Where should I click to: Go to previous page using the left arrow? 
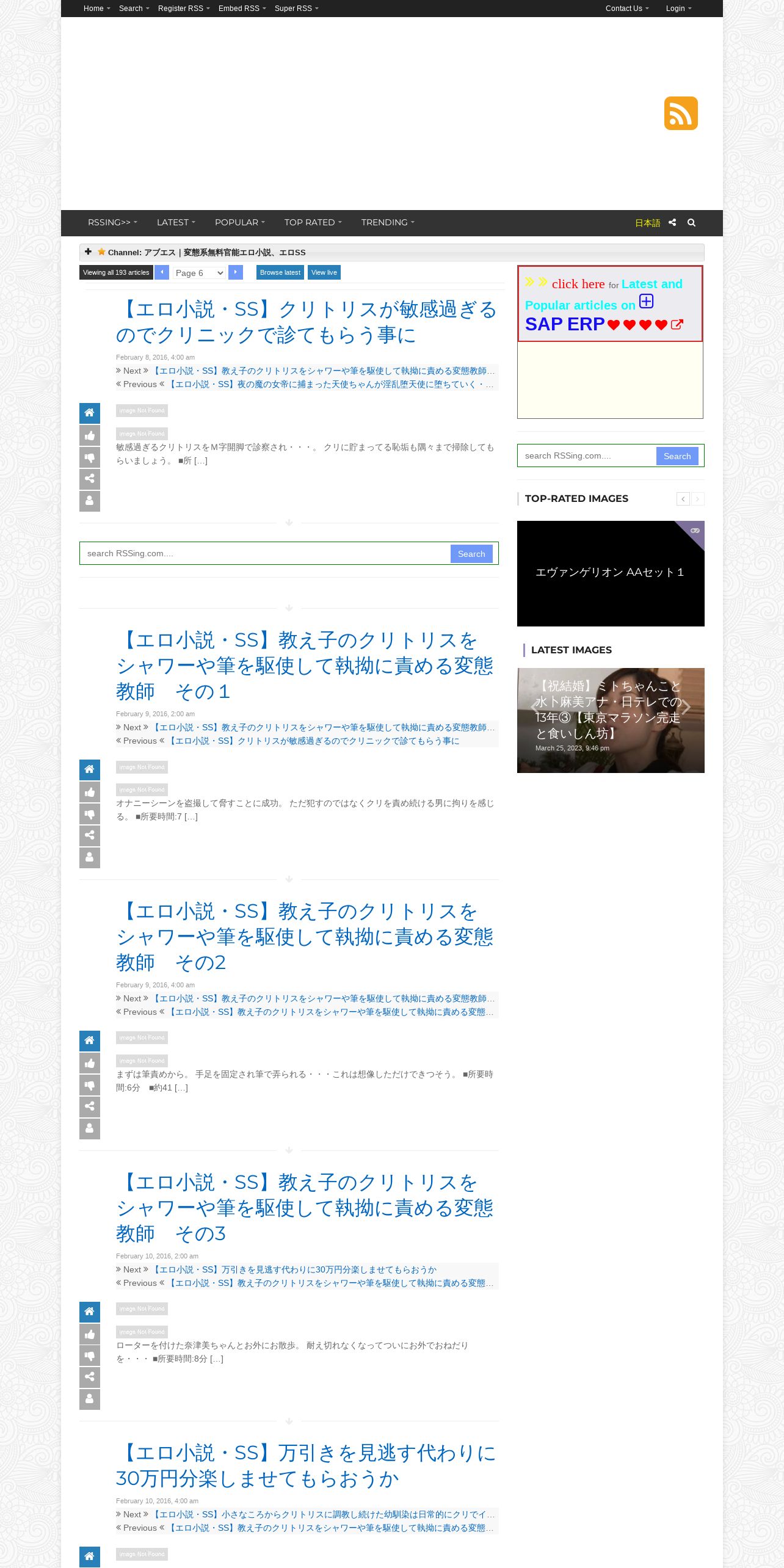point(162,272)
